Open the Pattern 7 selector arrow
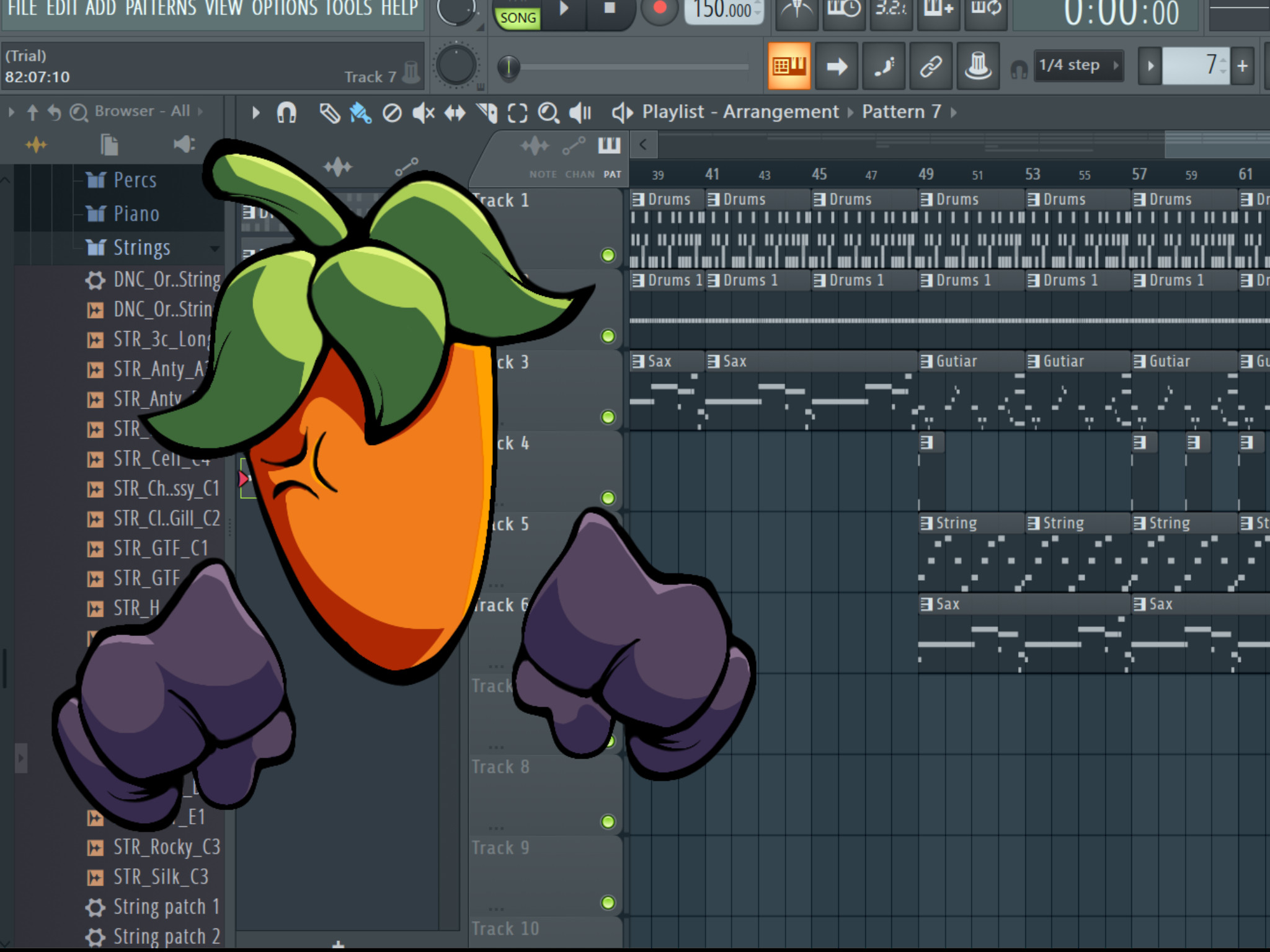1270x952 pixels. click(x=953, y=112)
